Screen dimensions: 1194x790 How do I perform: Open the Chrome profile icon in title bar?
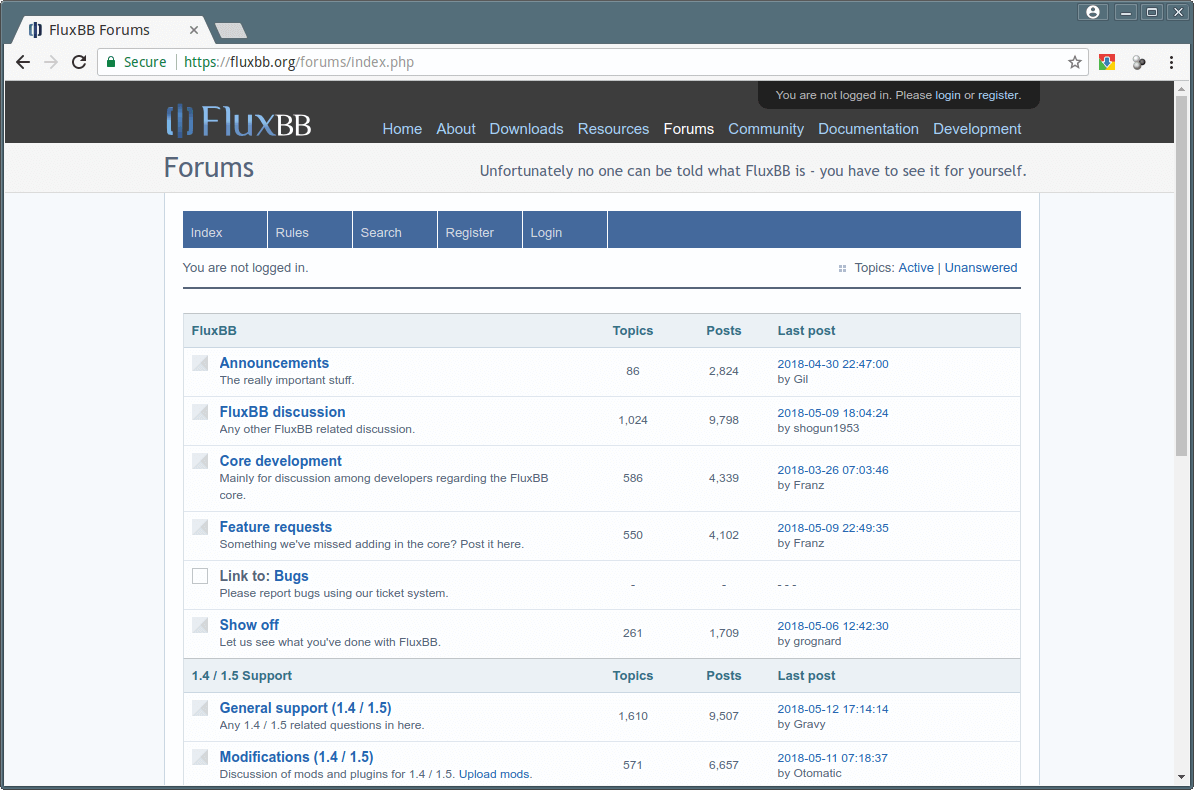(x=1092, y=12)
